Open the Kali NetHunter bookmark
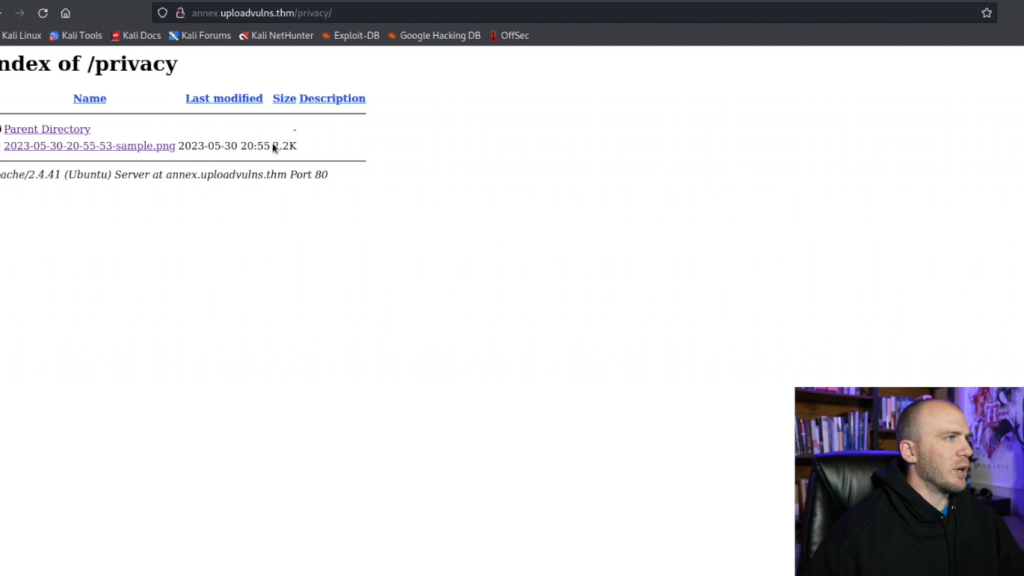The image size is (1024, 576). coord(276,36)
